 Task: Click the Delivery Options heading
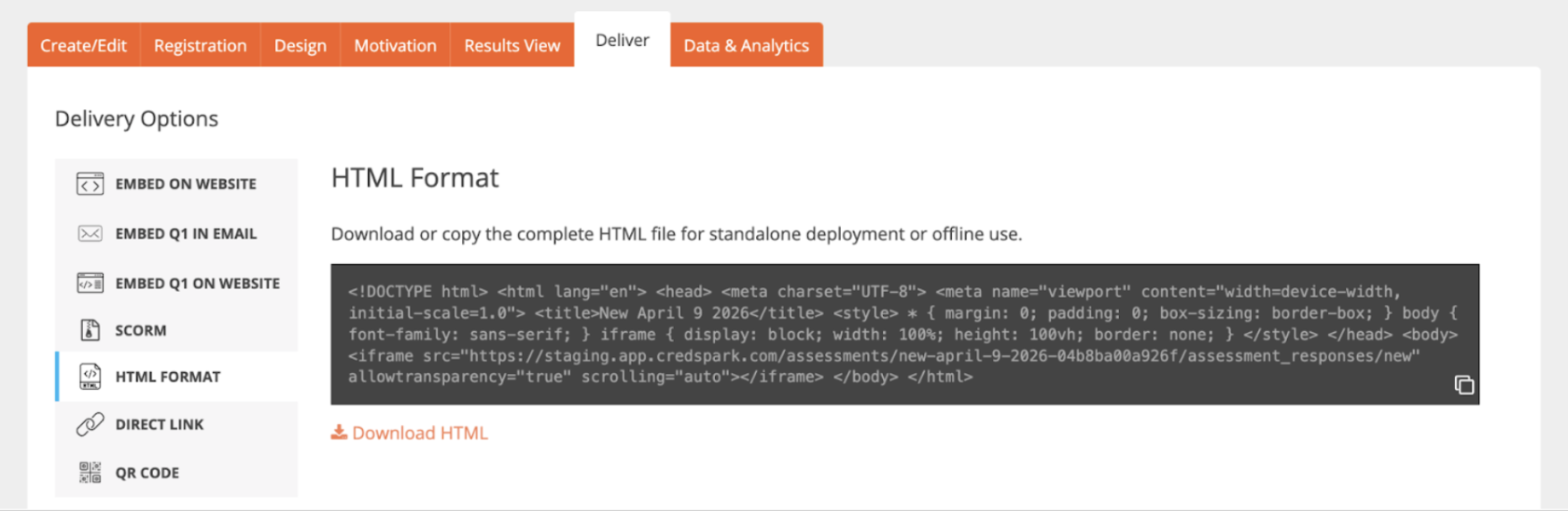pyautogui.click(x=136, y=118)
